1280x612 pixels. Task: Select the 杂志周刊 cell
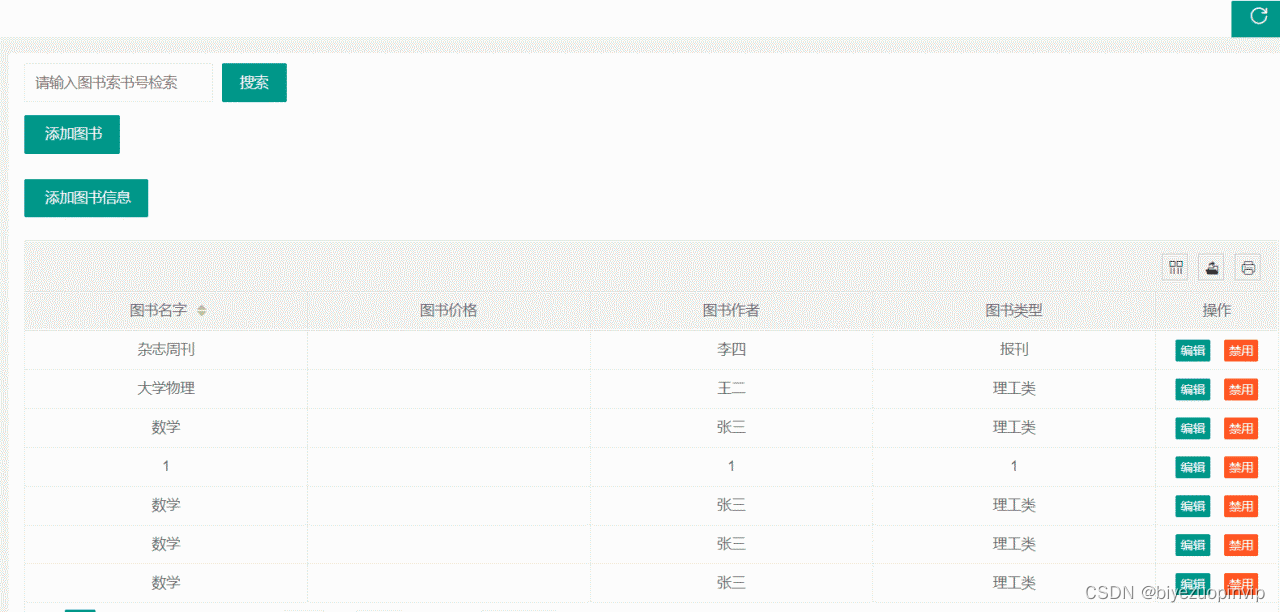pos(166,350)
